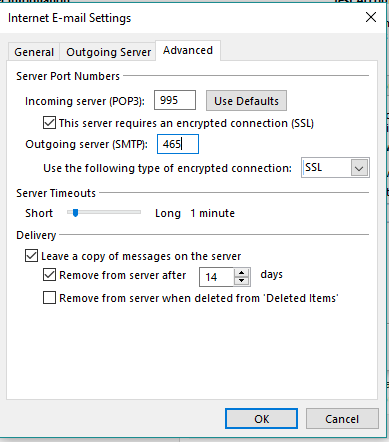Close the Internet E-mail Settings dialog
The image size is (389, 442).
[371, 17]
